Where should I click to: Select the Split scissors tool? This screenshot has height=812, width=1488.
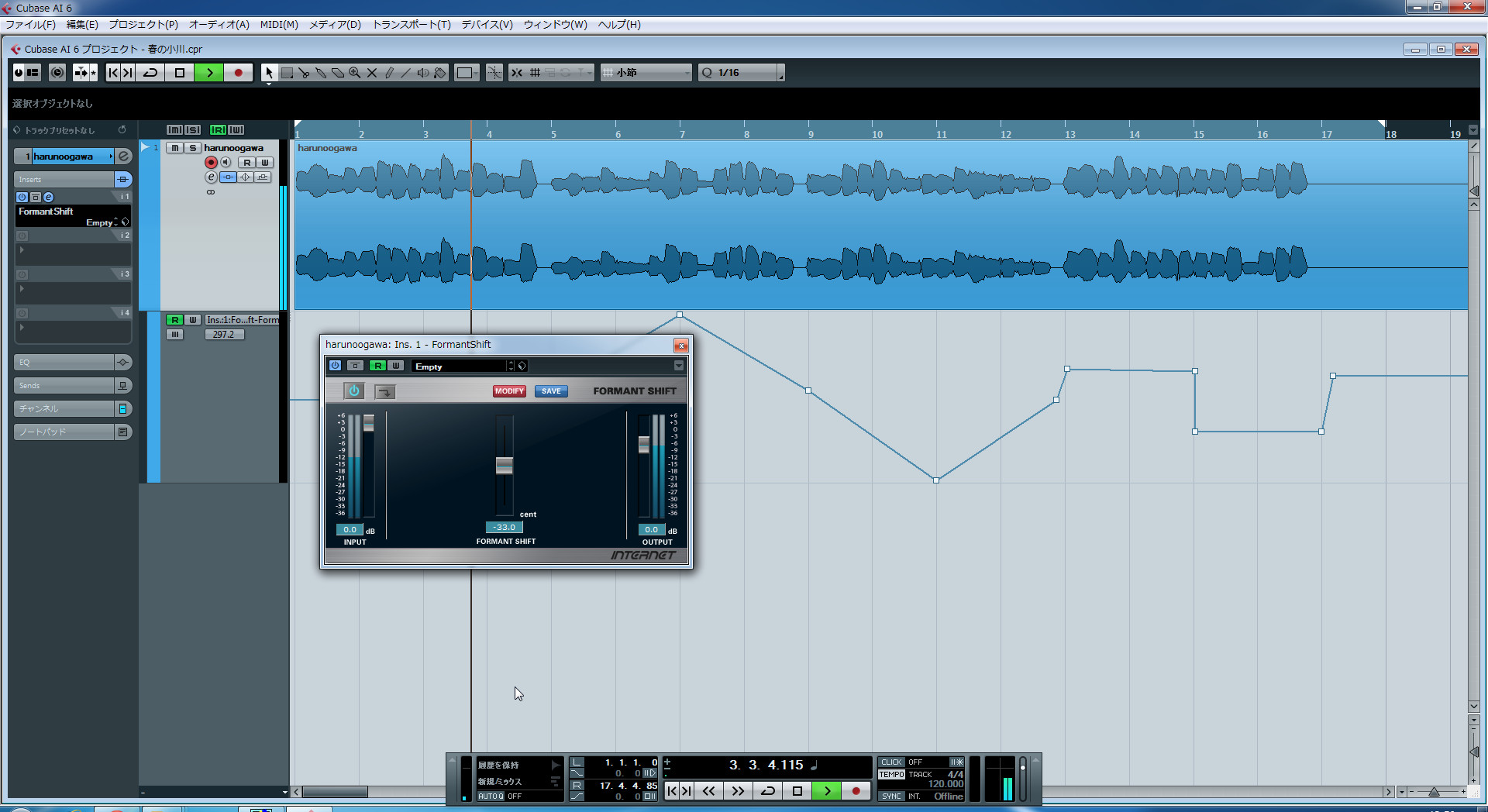pyautogui.click(x=304, y=73)
